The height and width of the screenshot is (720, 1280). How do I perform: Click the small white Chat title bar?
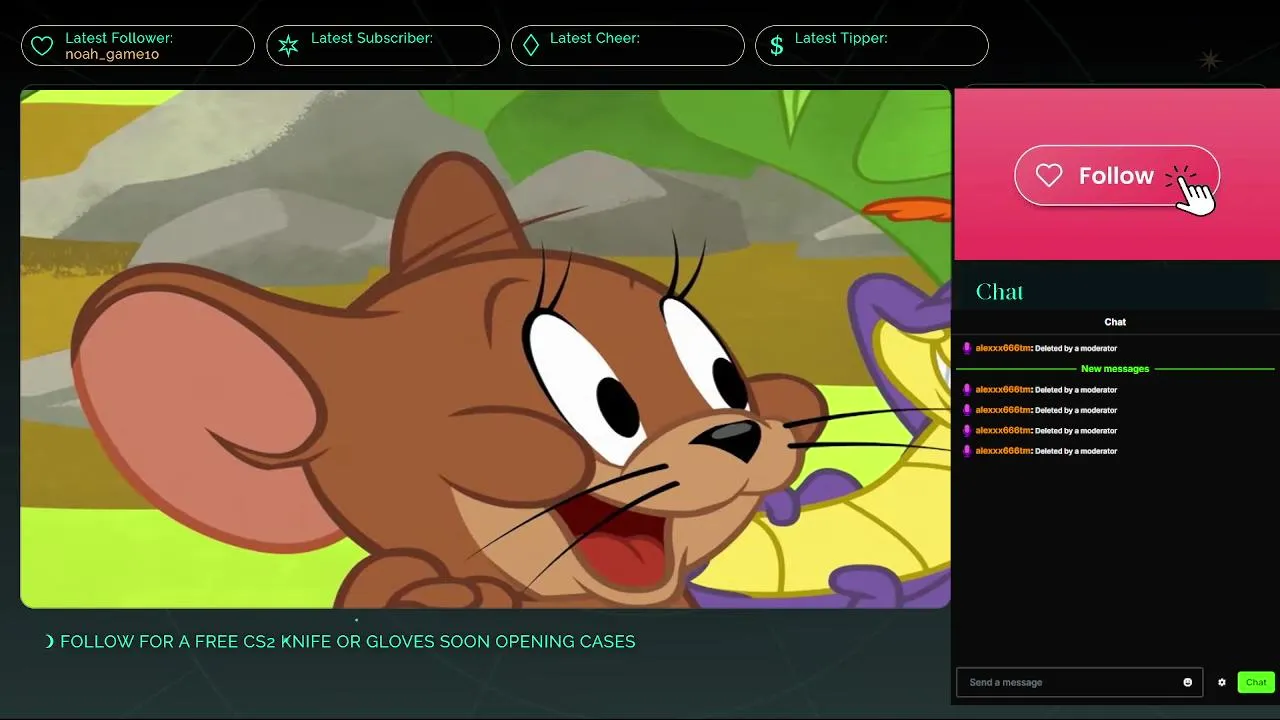coord(1115,322)
